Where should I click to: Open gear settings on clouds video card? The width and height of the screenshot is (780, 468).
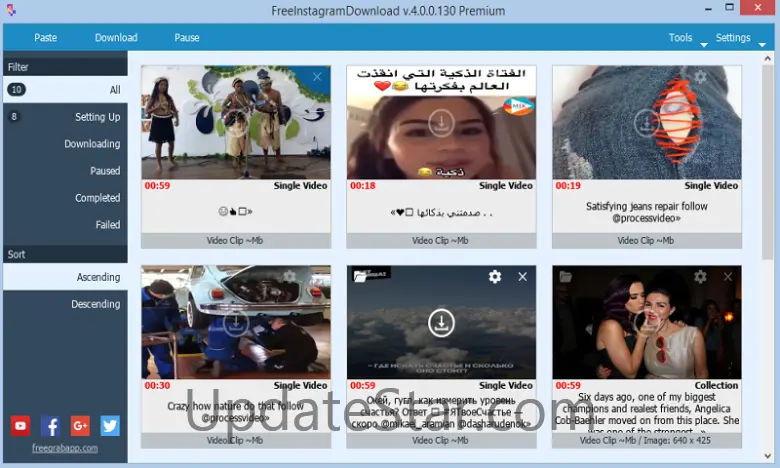[x=494, y=276]
